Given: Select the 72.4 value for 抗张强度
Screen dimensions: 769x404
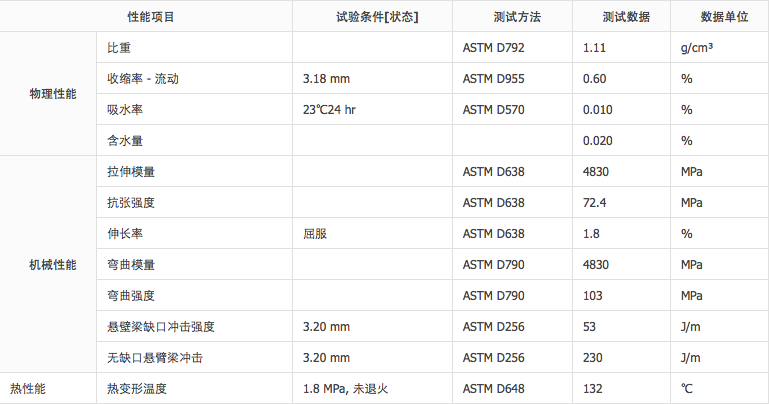Looking at the screenshot, I should coord(597,202).
